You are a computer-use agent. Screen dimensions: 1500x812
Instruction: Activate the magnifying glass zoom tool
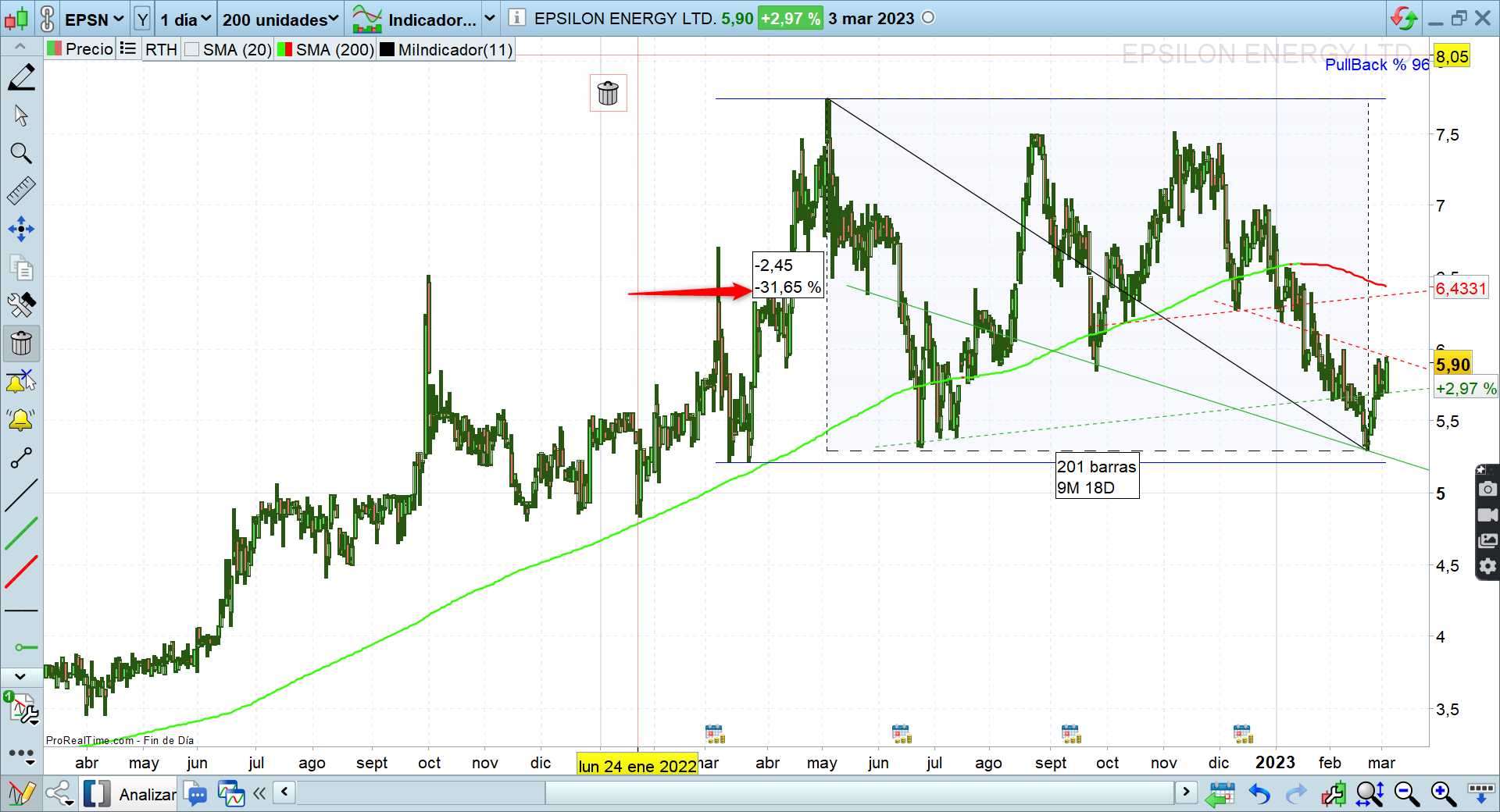21,153
